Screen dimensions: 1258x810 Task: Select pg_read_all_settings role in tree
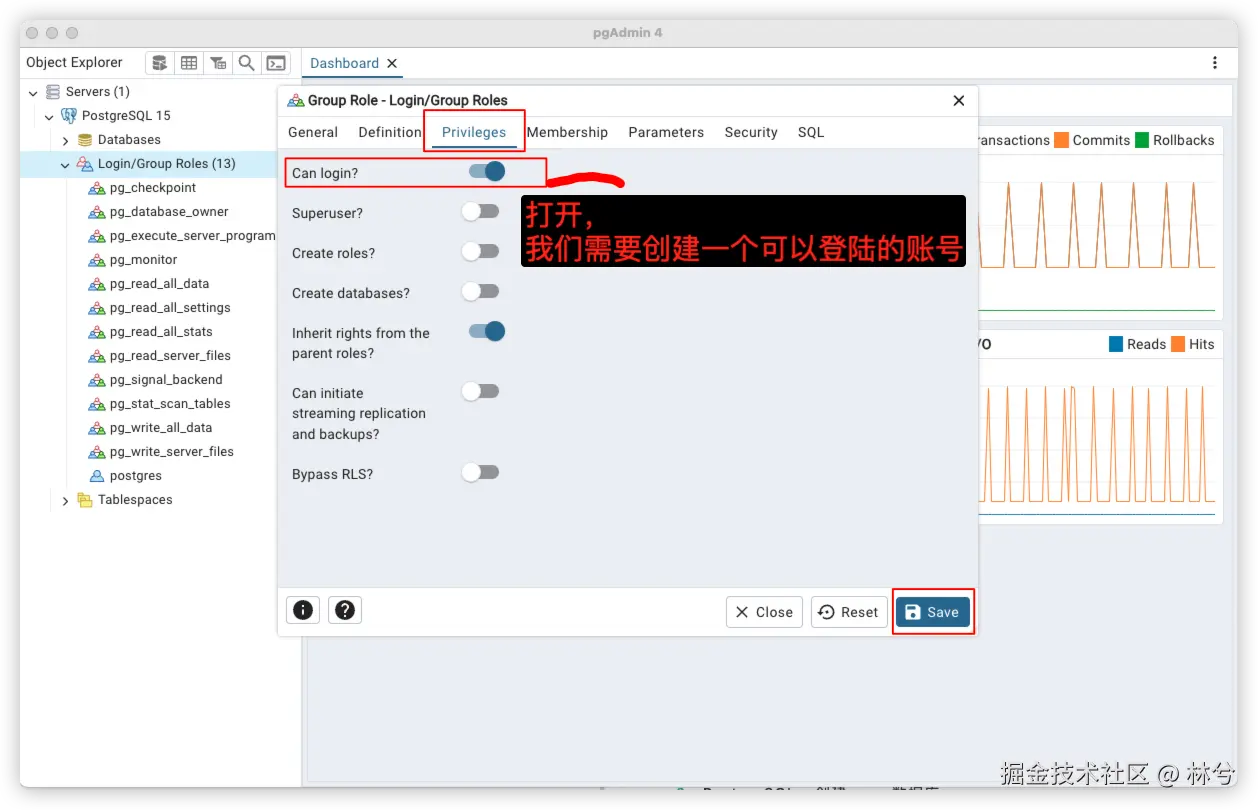click(170, 308)
